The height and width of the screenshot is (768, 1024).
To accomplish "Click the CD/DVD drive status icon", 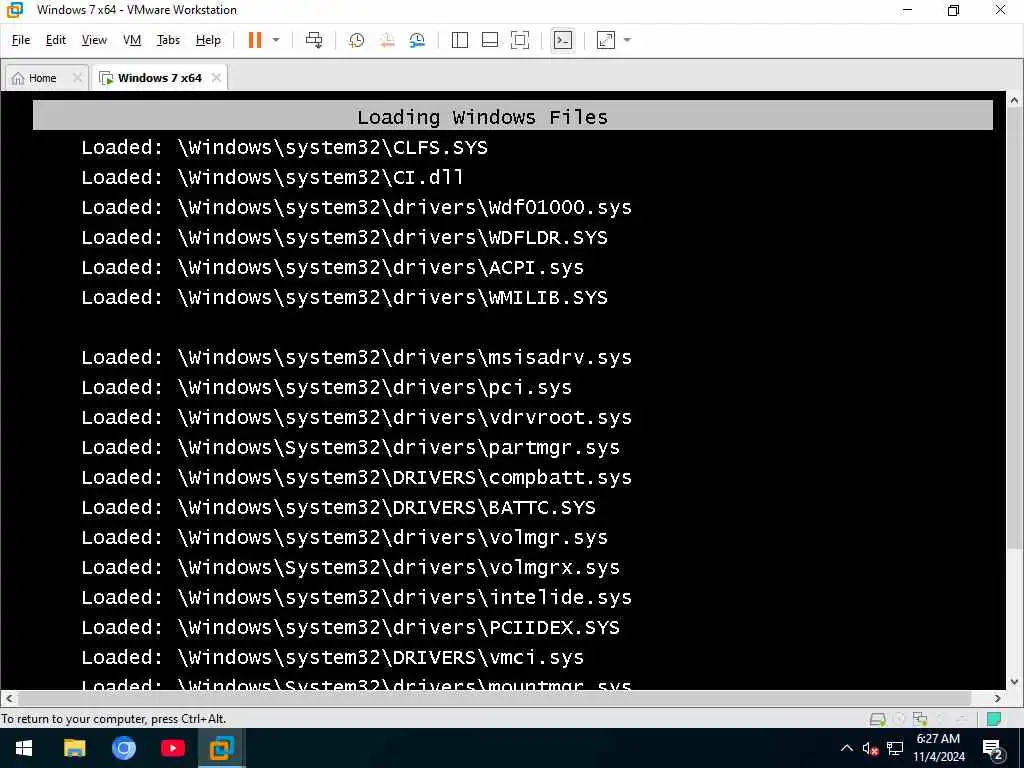I will [899, 719].
